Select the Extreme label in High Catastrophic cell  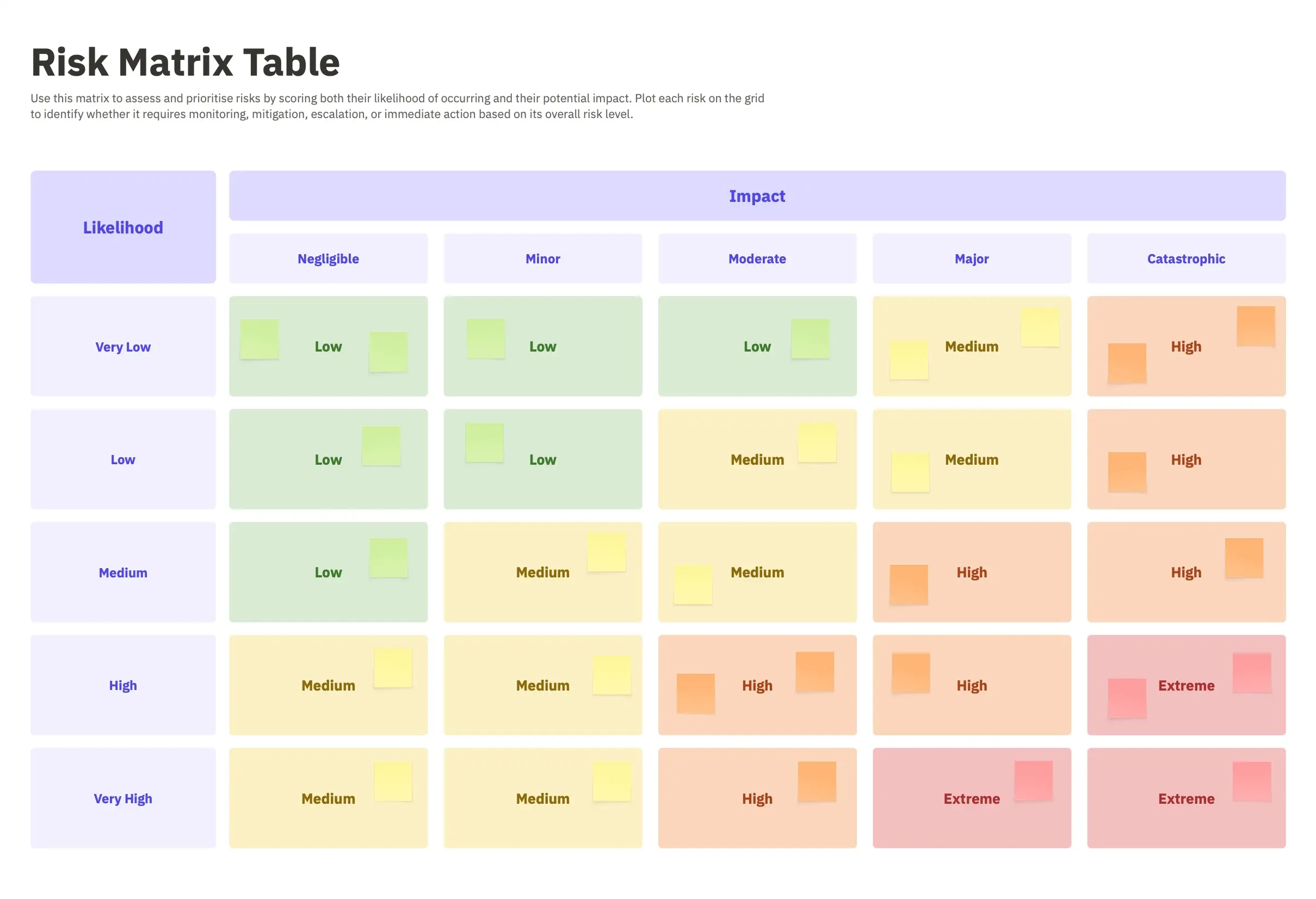coord(1187,686)
